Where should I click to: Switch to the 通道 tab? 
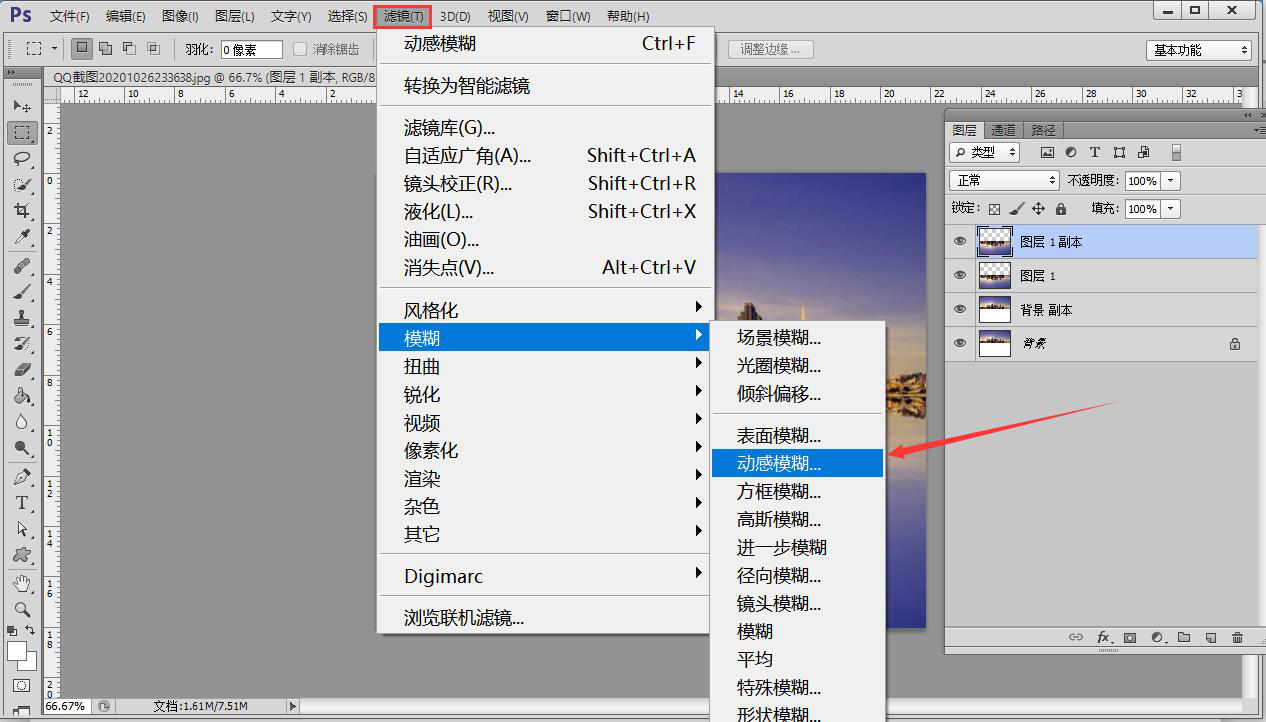click(1004, 130)
